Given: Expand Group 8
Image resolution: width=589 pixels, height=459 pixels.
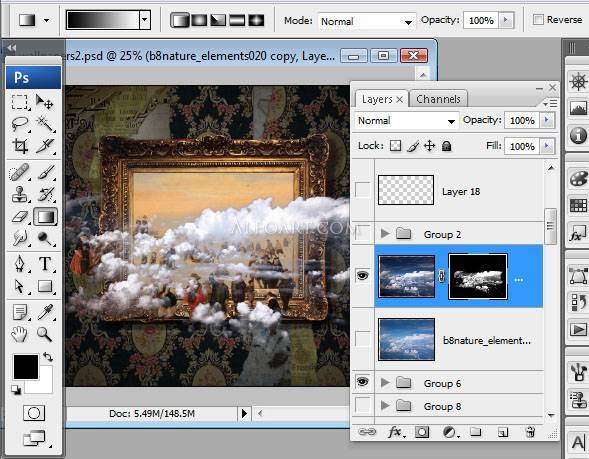Looking at the screenshot, I should pyautogui.click(x=384, y=406).
